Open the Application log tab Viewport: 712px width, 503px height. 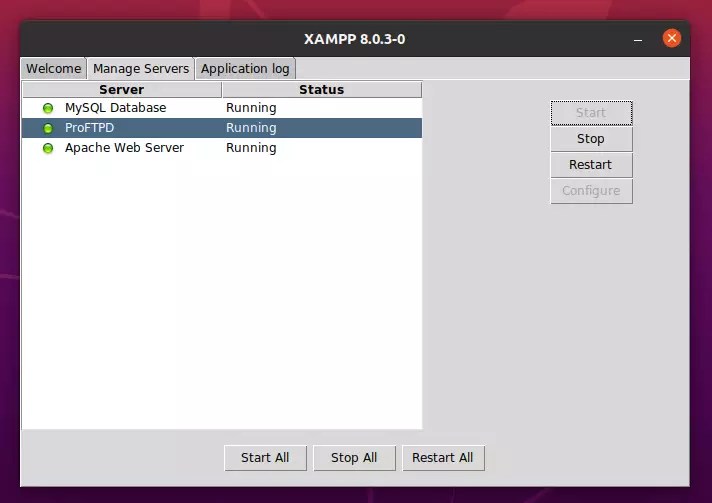[245, 69]
